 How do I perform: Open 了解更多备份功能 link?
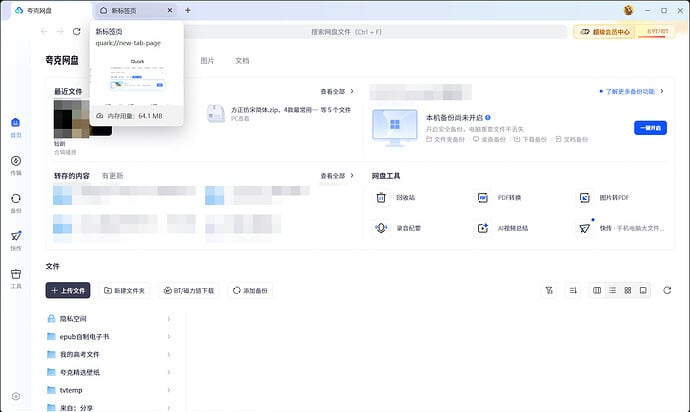point(631,92)
